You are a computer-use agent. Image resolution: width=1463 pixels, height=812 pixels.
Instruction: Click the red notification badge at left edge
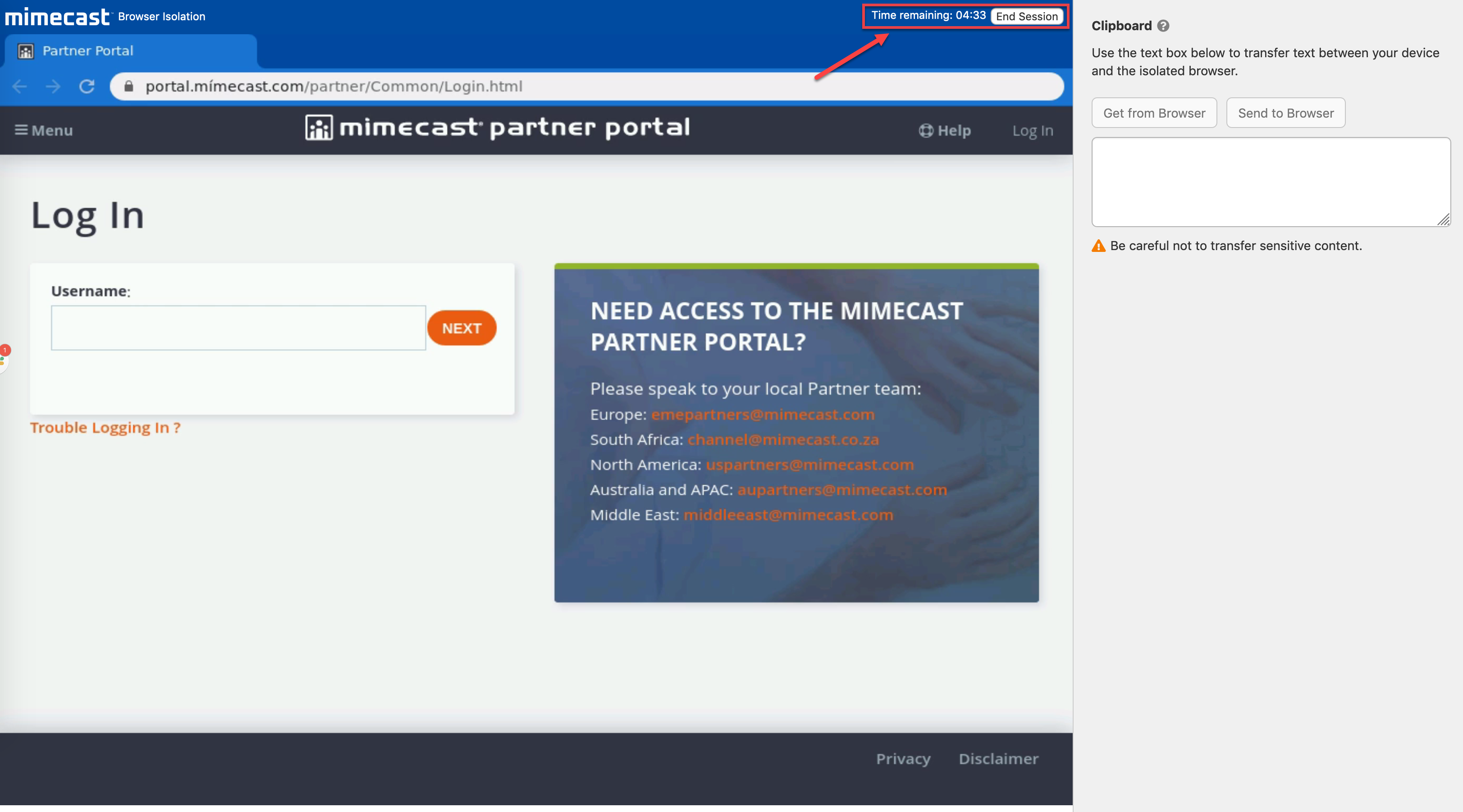click(5, 351)
